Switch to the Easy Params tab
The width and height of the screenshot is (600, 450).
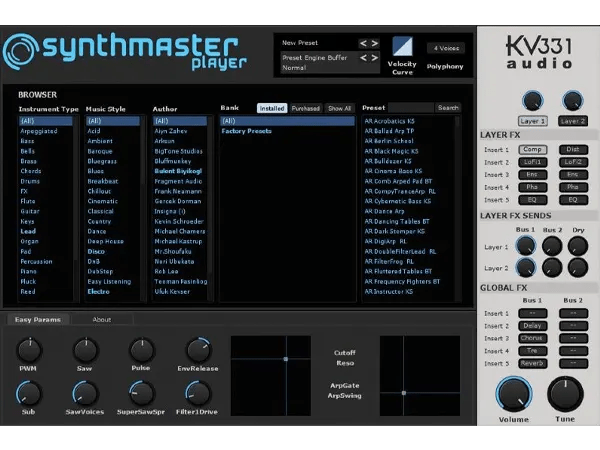pyautogui.click(x=38, y=320)
